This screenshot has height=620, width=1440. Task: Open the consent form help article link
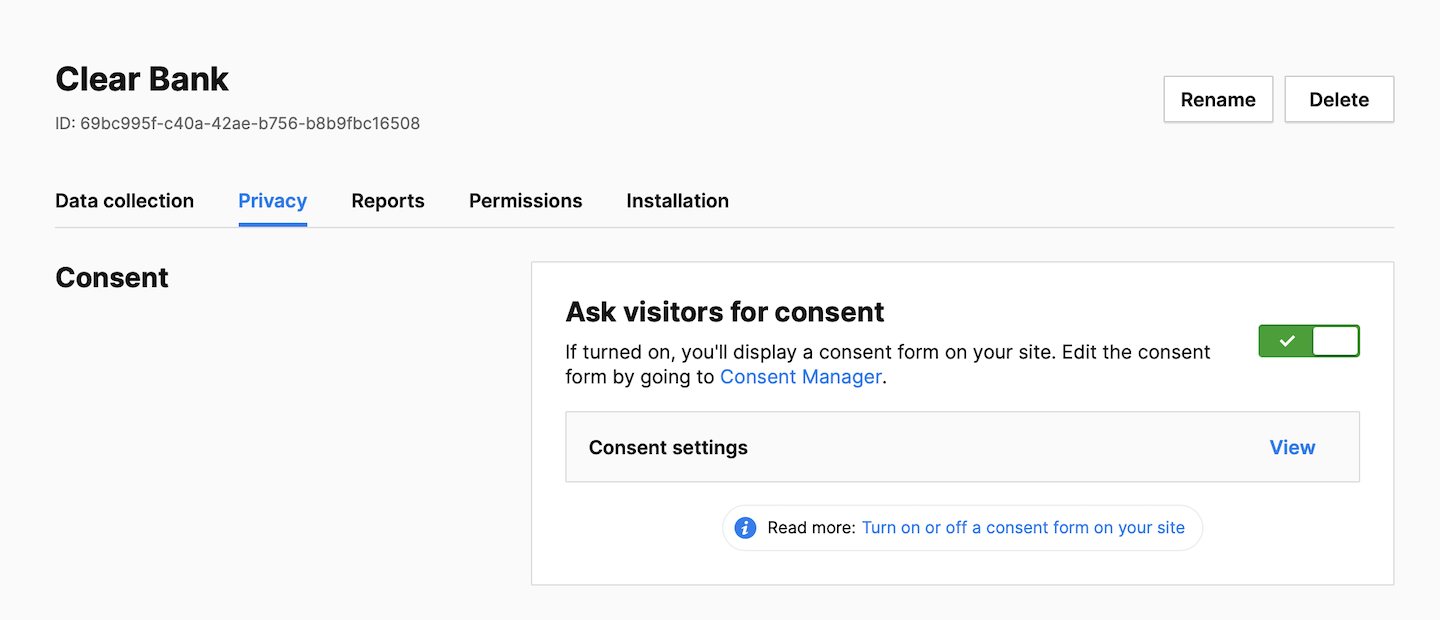pos(1023,527)
